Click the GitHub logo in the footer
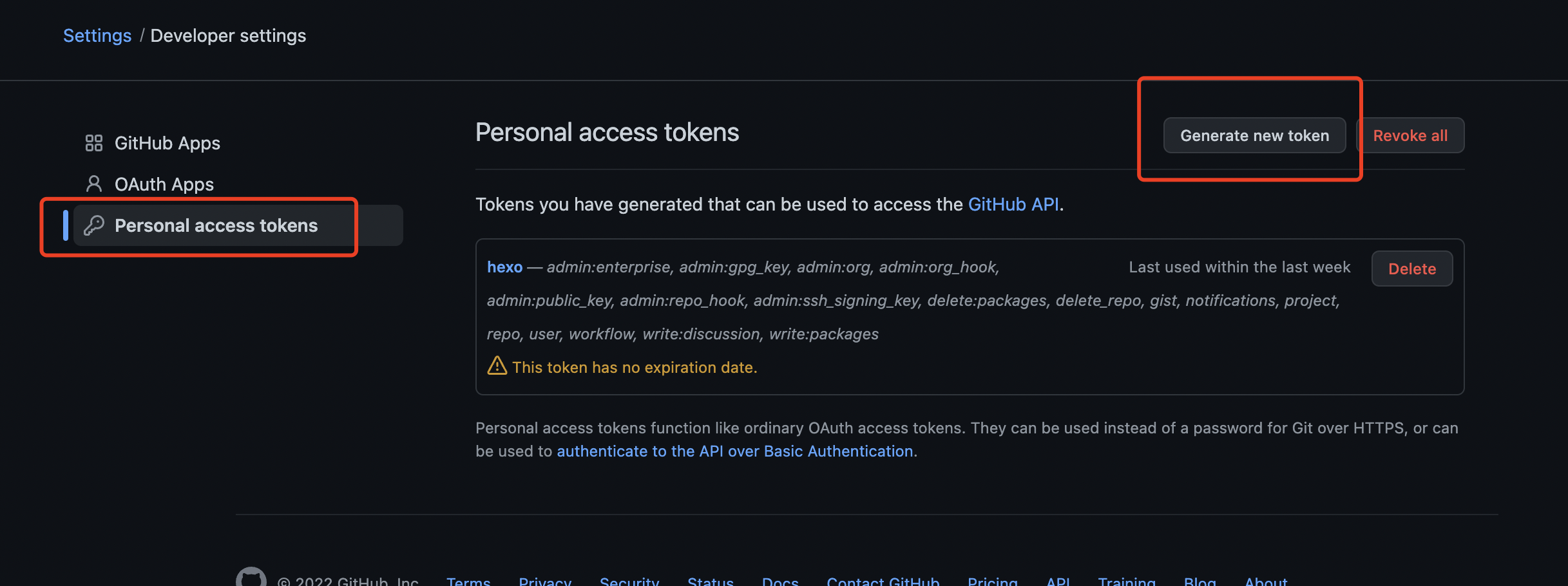 pyautogui.click(x=251, y=578)
